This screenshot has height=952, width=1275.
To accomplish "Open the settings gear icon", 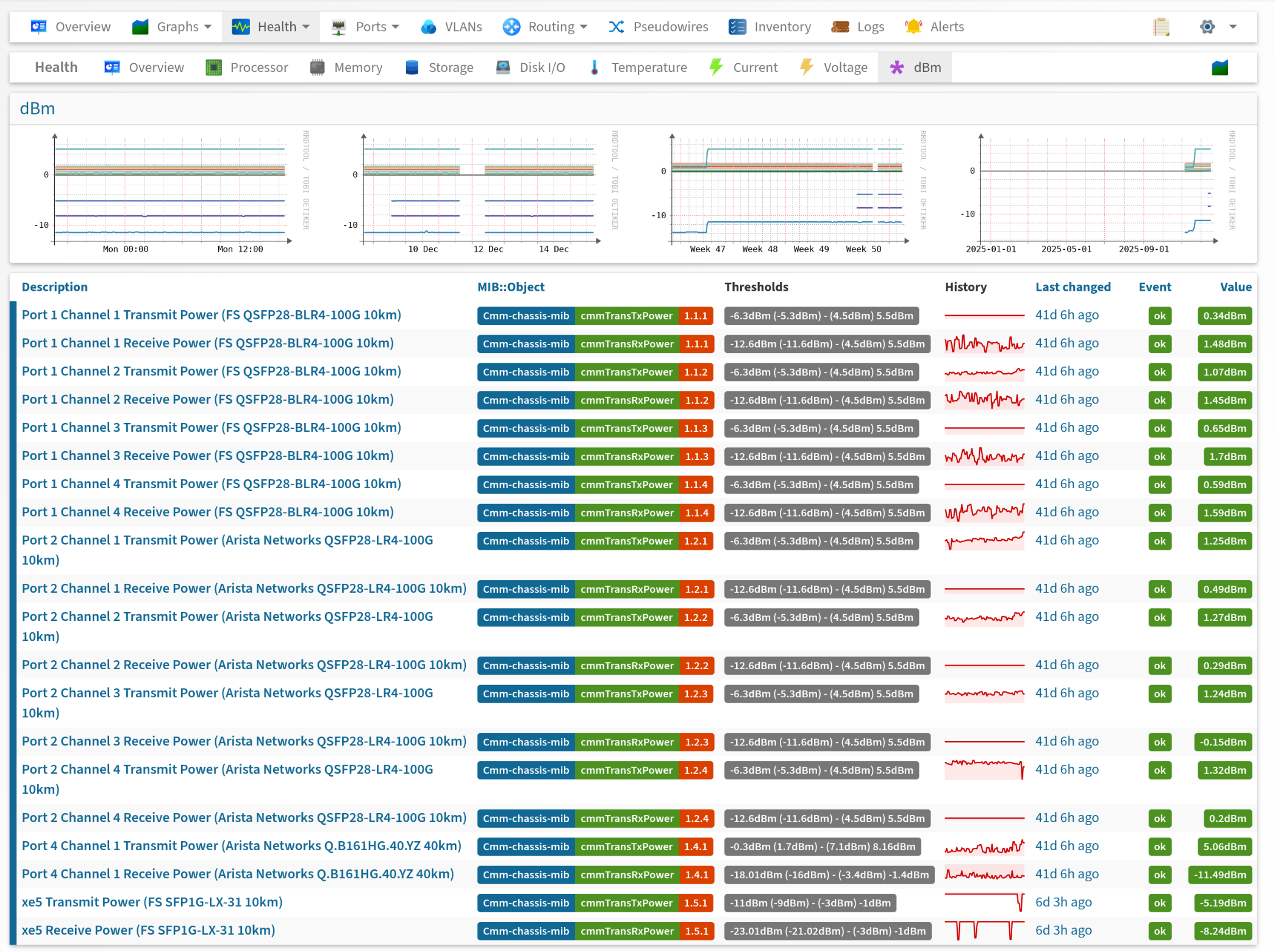I will pos(1207,27).
